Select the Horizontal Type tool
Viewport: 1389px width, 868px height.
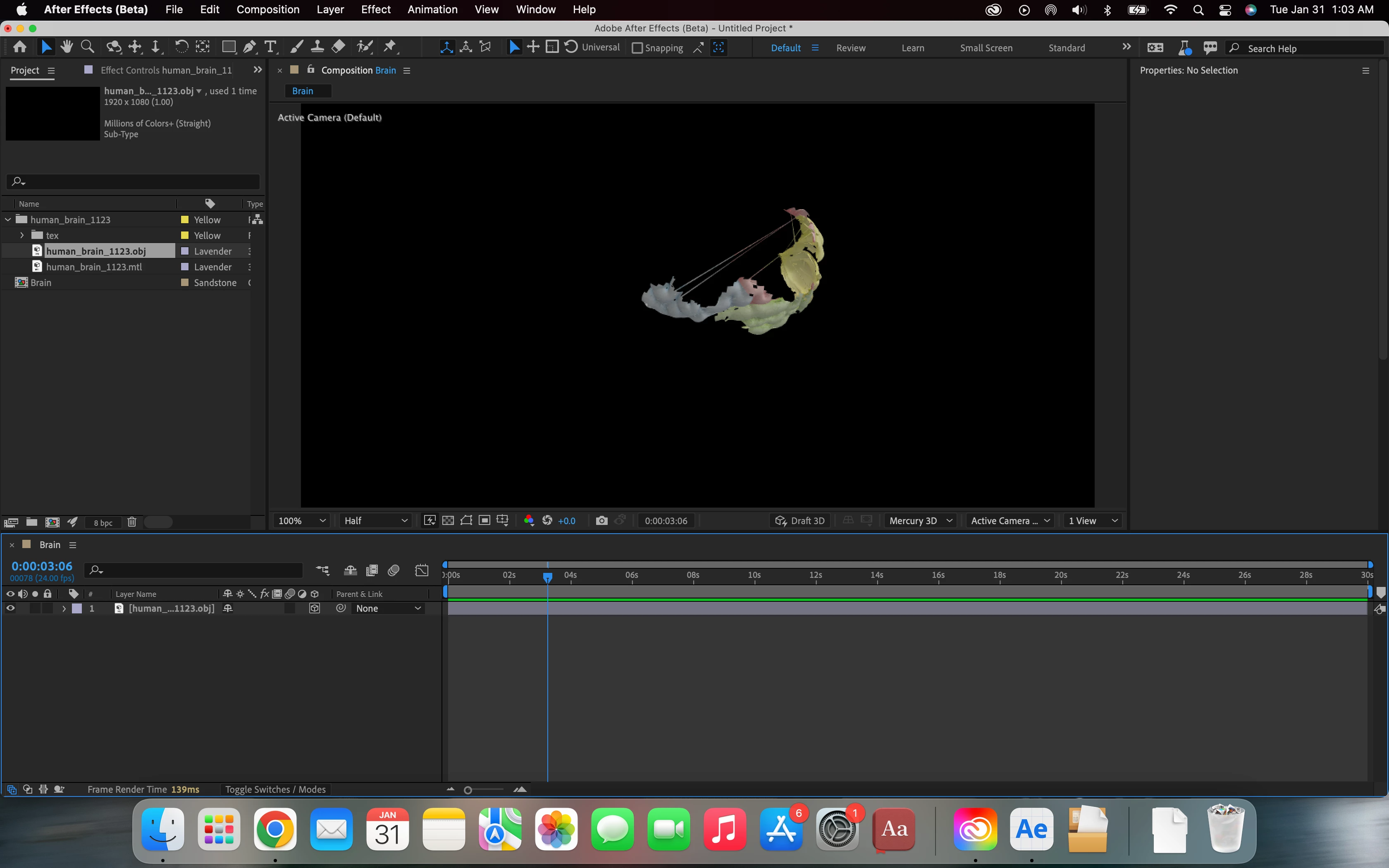(270, 47)
